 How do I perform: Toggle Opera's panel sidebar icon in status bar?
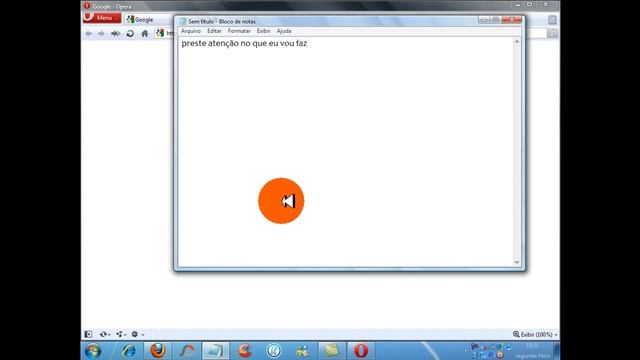(x=88, y=334)
